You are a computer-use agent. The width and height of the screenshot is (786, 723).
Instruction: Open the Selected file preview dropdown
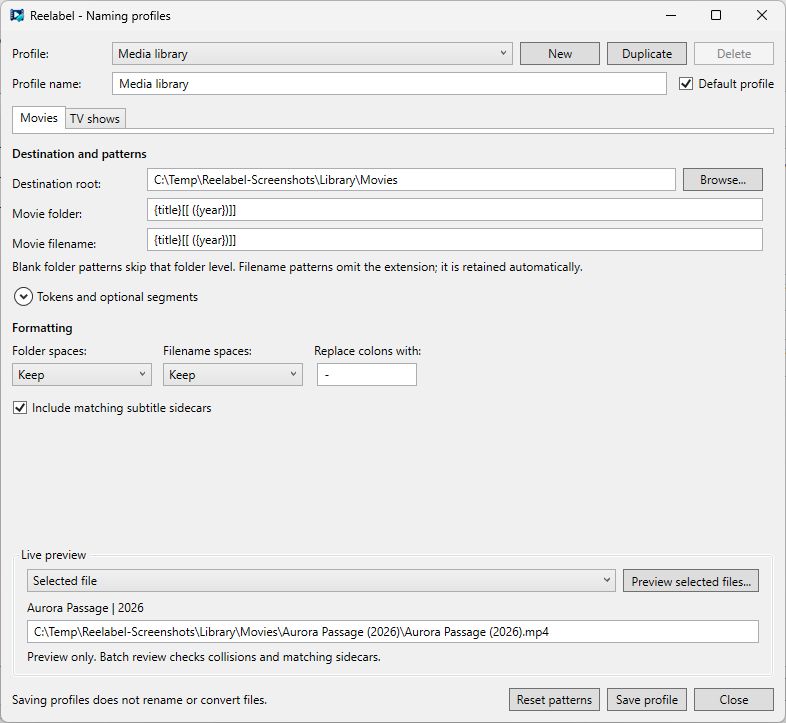[x=321, y=581]
